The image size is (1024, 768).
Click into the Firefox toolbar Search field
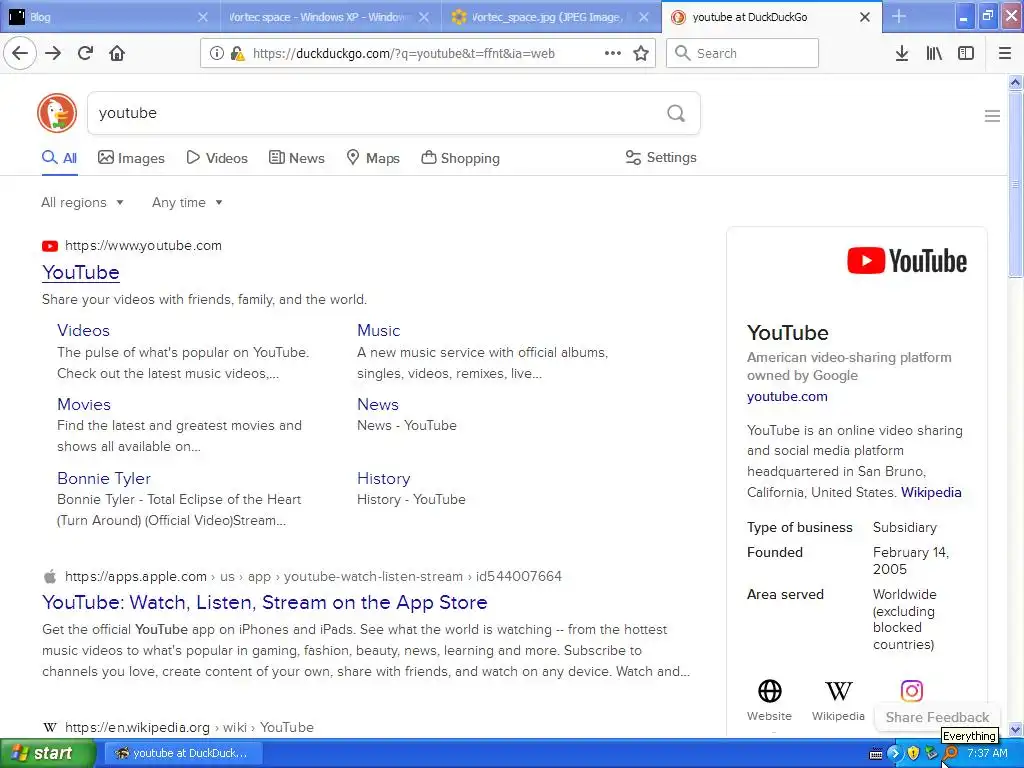click(742, 53)
